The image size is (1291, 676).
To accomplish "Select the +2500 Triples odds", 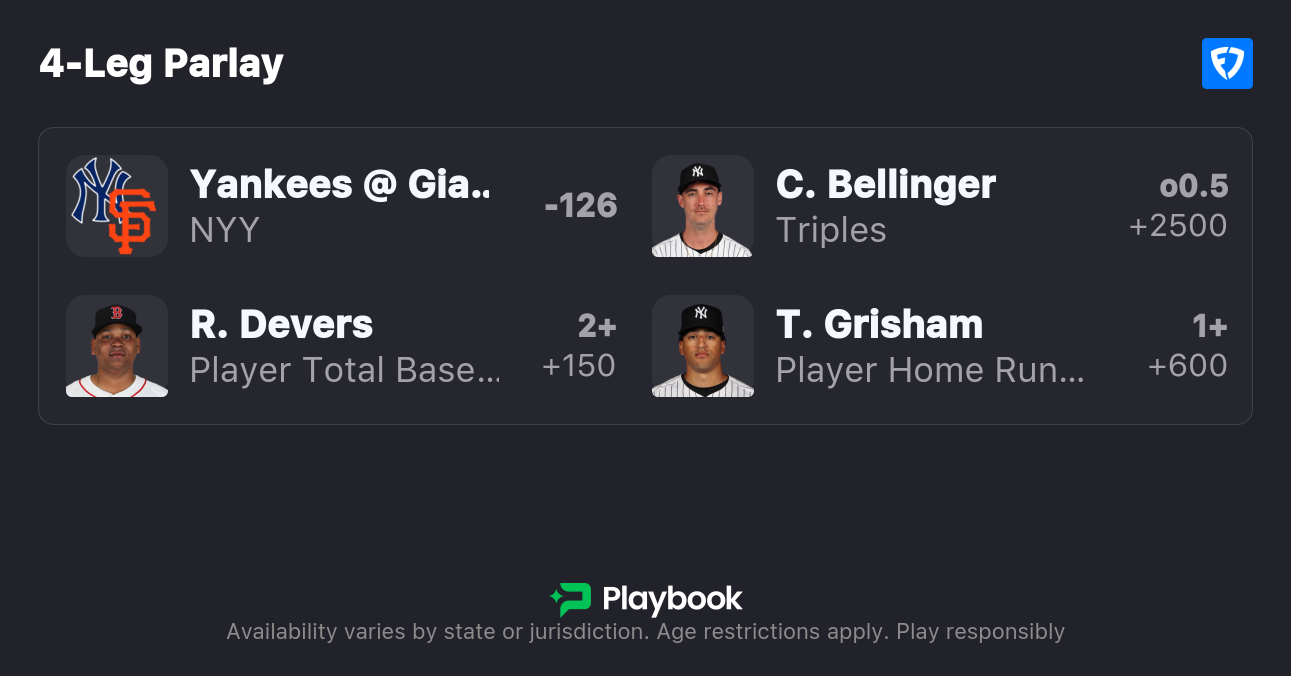I will point(1177,226).
